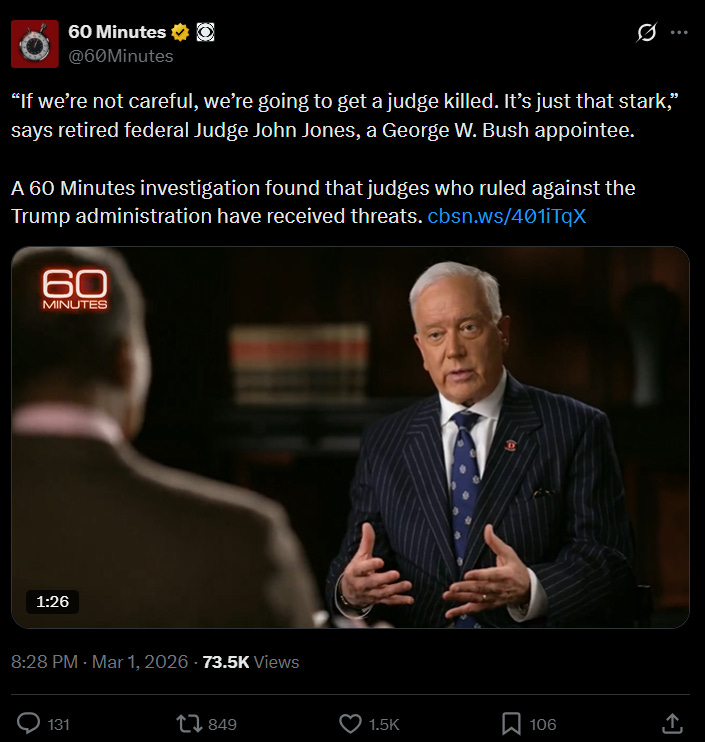
Task: Like the post with the heart icon
Action: (350, 724)
